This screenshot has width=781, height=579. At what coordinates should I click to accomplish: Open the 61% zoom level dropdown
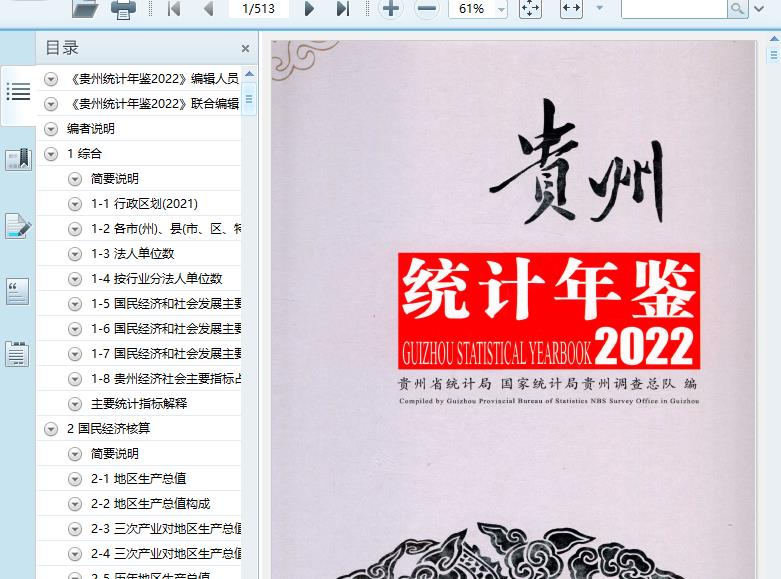[x=501, y=9]
